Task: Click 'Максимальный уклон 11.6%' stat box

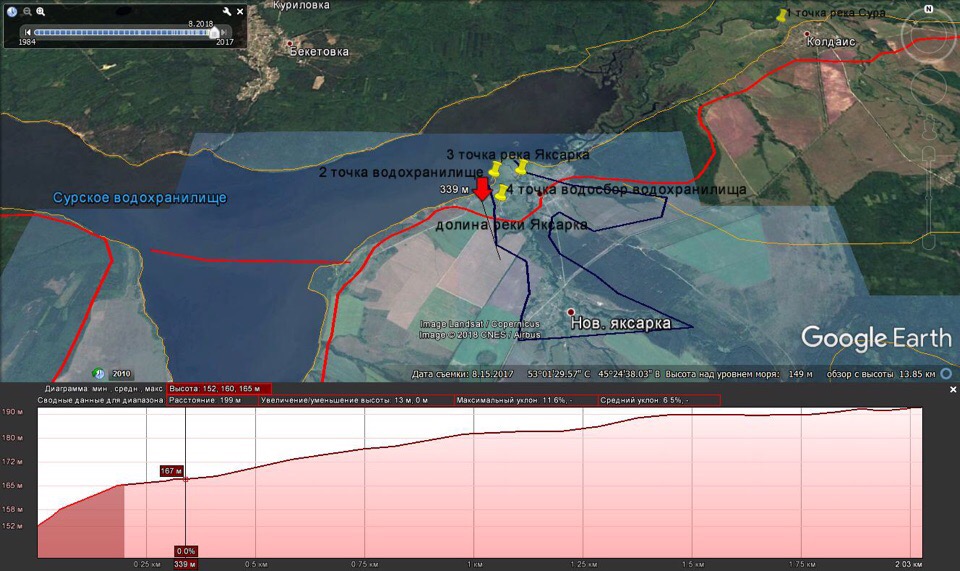Action: tap(524, 400)
